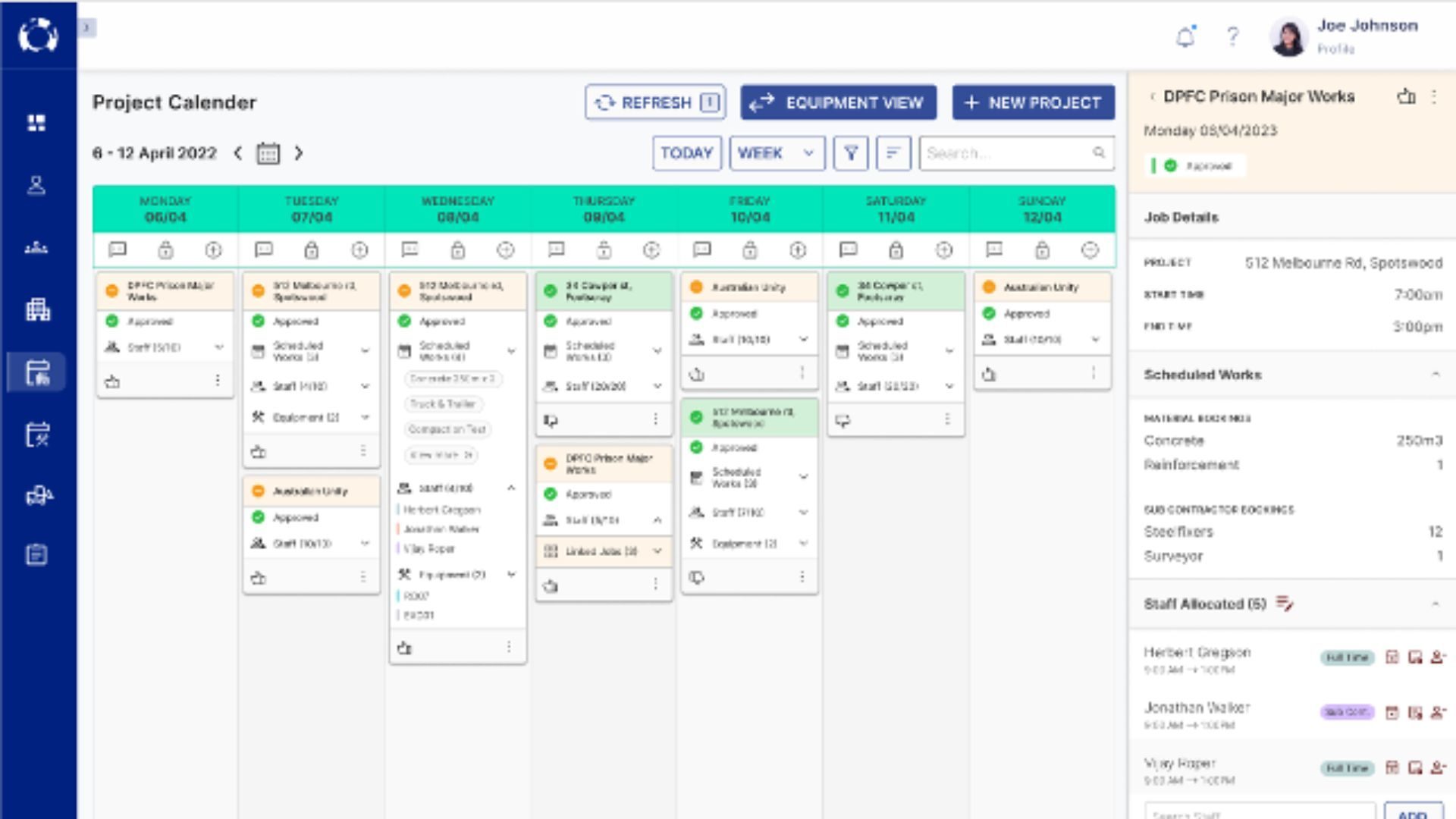Toggle the lock icon under Sunday 12/04

click(1042, 250)
